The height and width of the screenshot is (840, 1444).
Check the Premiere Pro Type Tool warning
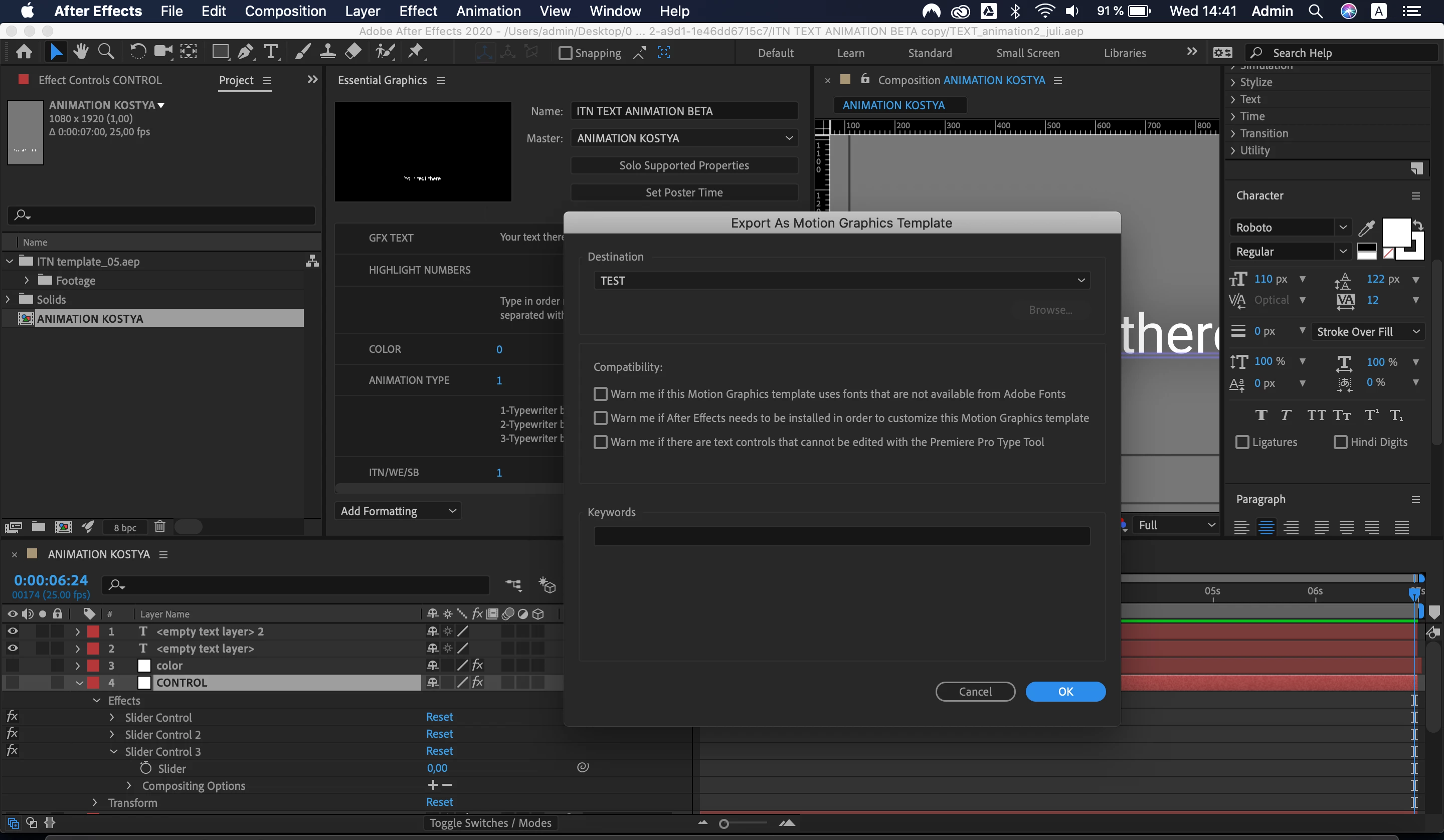(600, 442)
